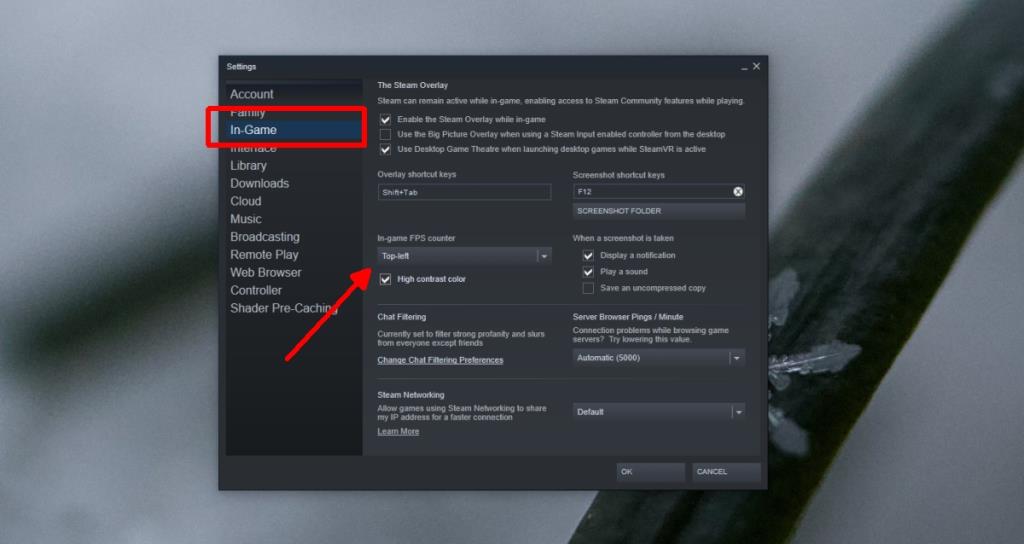The height and width of the screenshot is (544, 1024).
Task: Click the Screenshot shortcut keys F12 field
Action: coord(658,191)
